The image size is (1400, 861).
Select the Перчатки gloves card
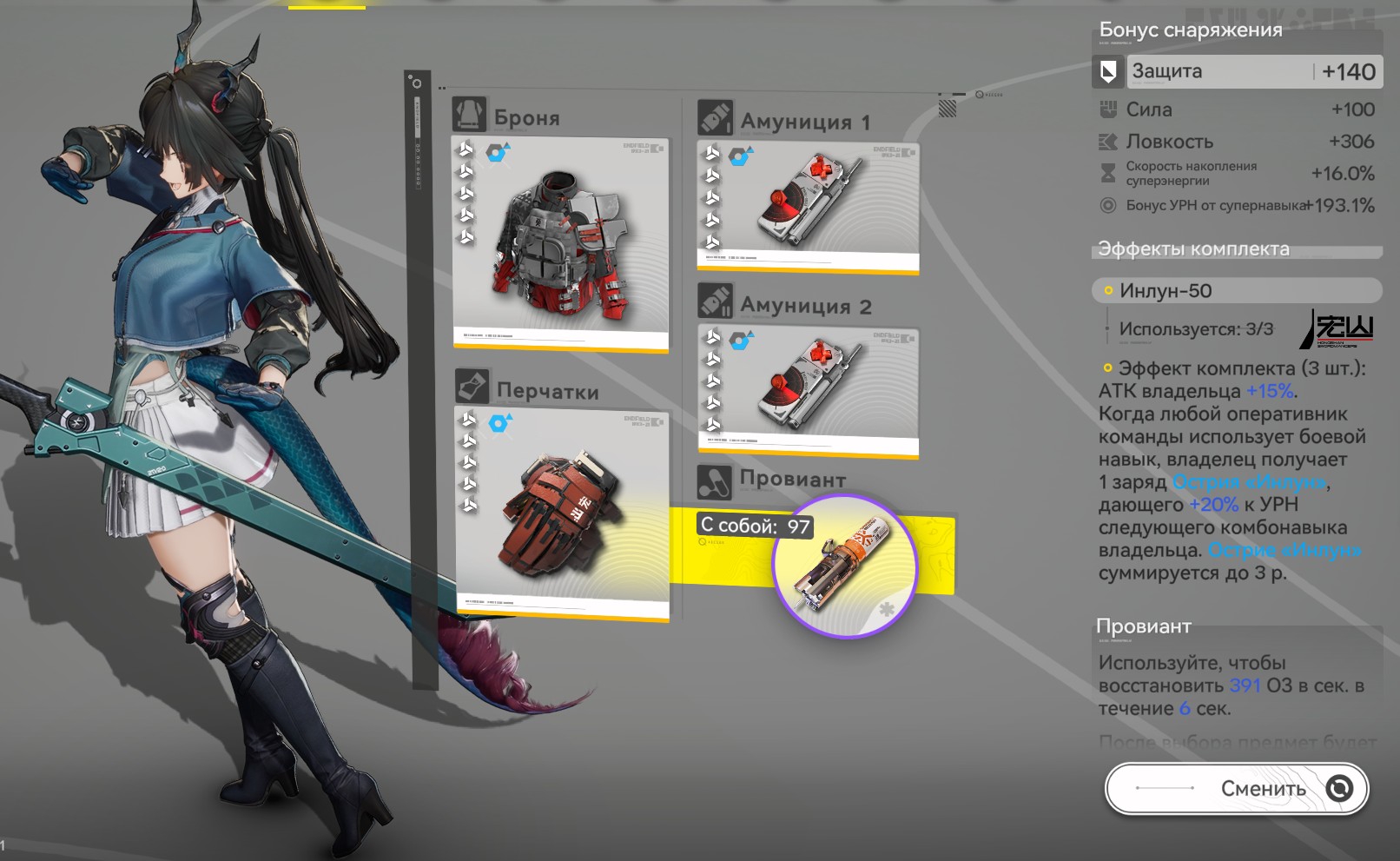tap(563, 513)
